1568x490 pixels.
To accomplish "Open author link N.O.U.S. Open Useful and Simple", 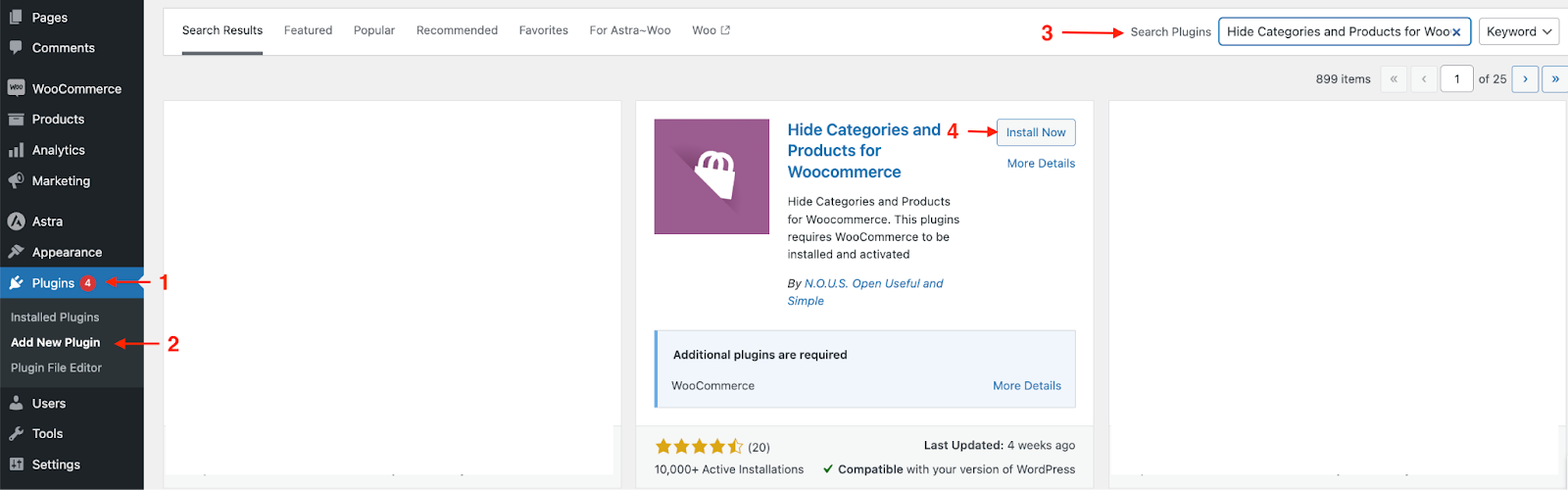I will [865, 292].
